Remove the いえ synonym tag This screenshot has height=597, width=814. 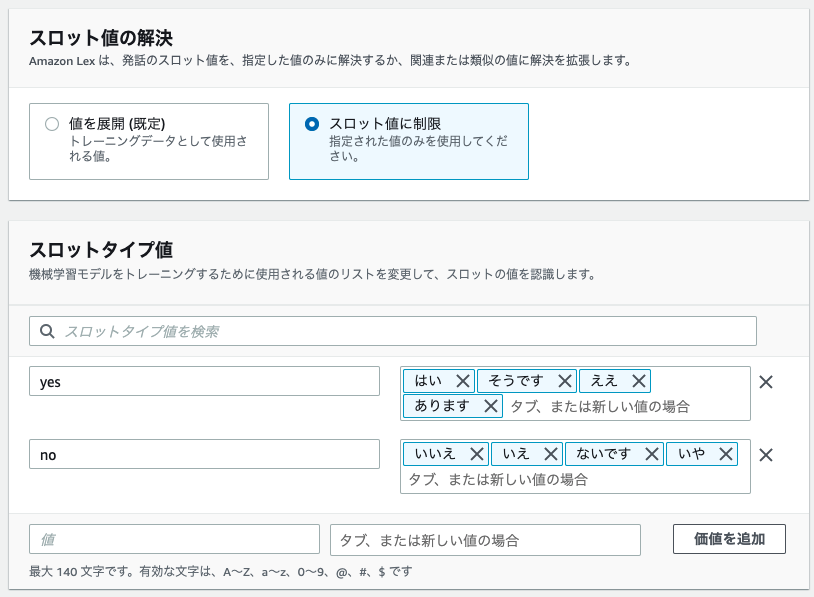click(x=551, y=454)
